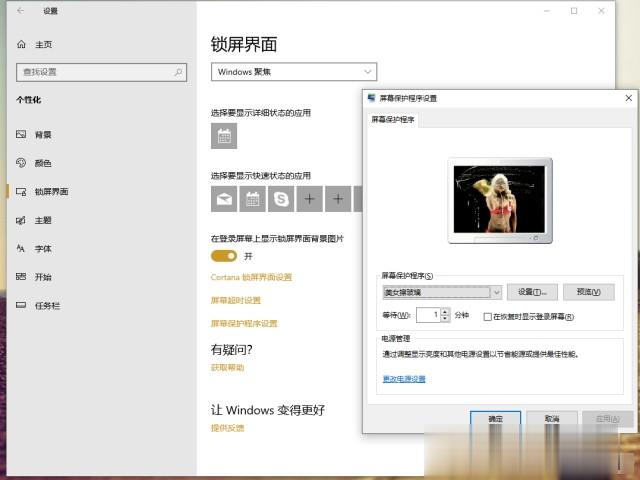Add an app with the second plus tile
640x480 pixels.
(x=338, y=199)
